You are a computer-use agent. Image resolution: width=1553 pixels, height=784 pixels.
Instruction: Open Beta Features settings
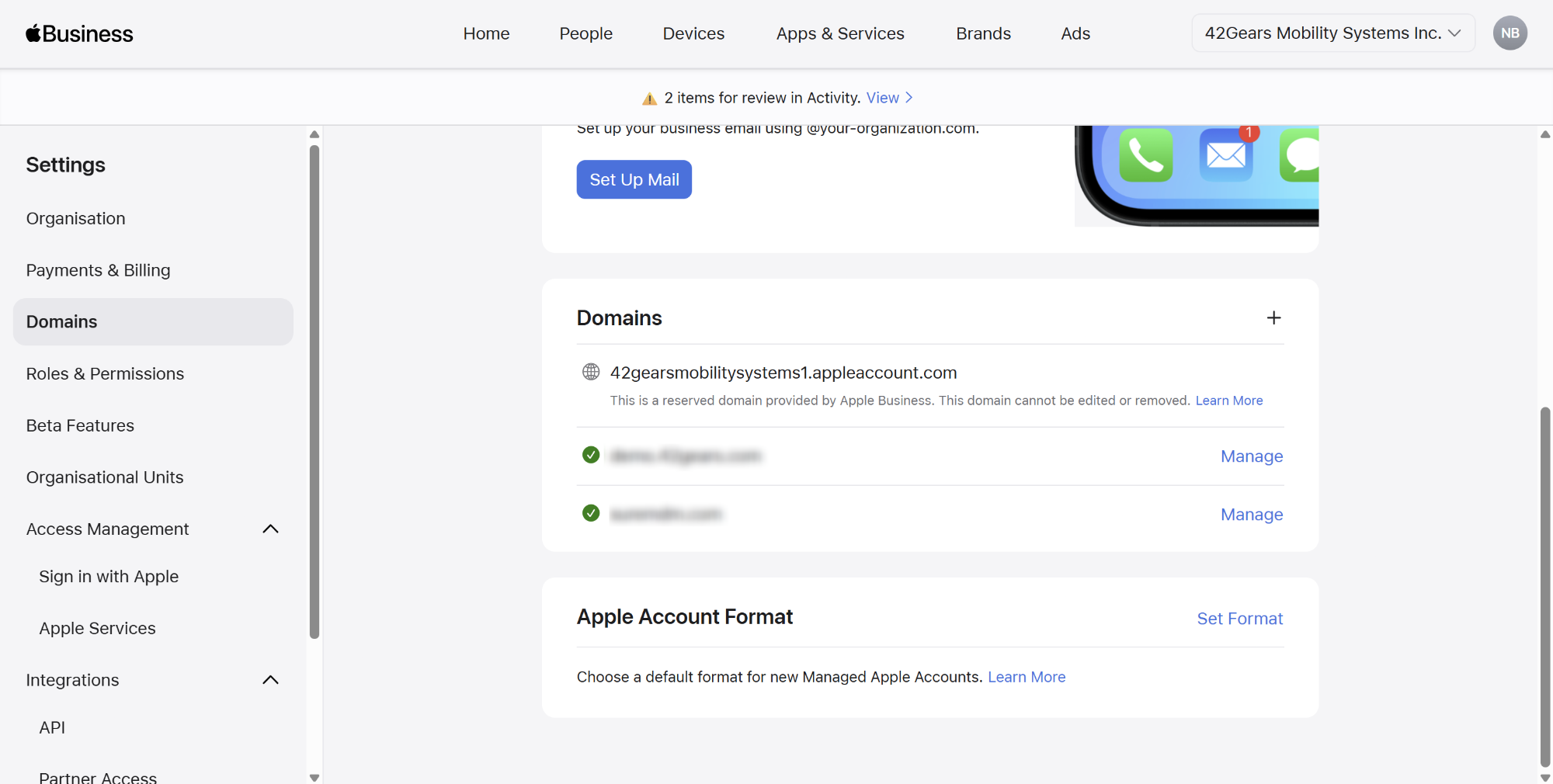point(153,425)
